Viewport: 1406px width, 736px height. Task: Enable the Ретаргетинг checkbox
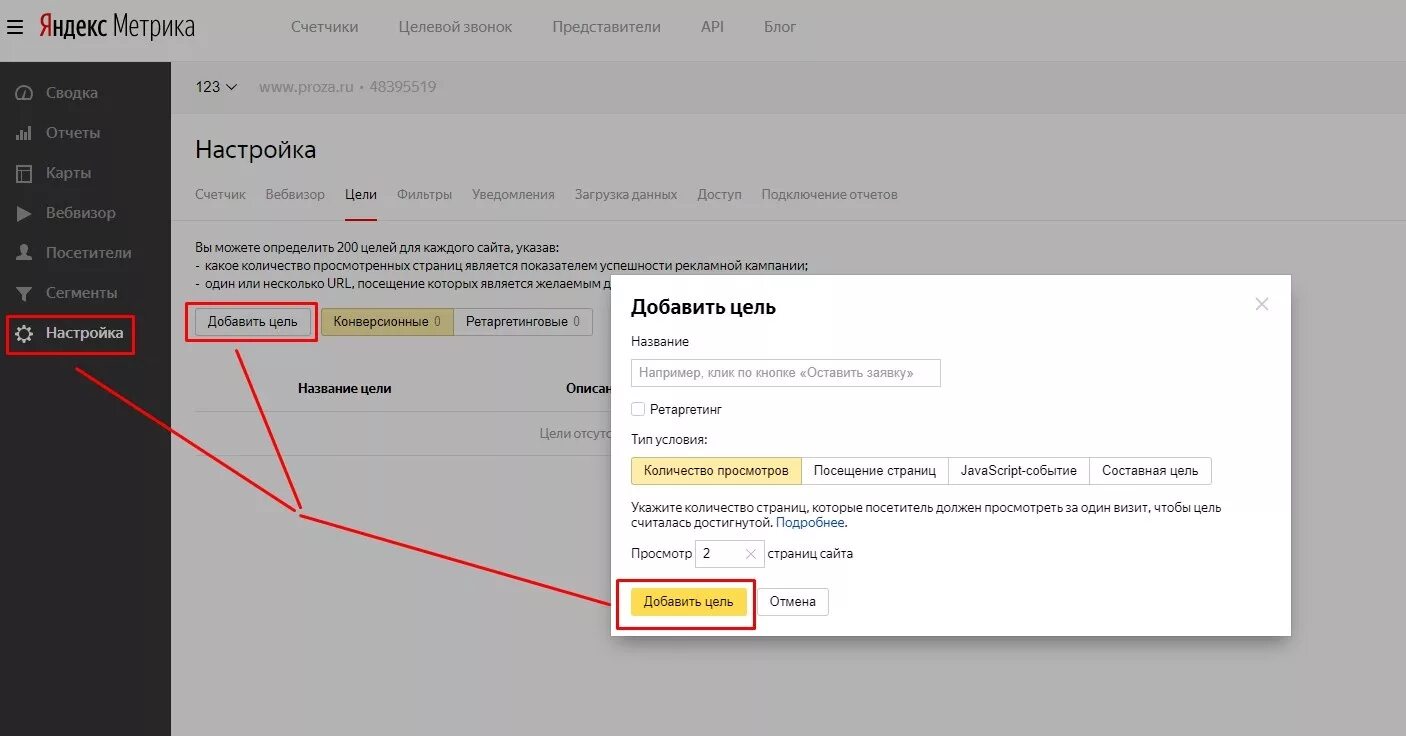coord(638,409)
